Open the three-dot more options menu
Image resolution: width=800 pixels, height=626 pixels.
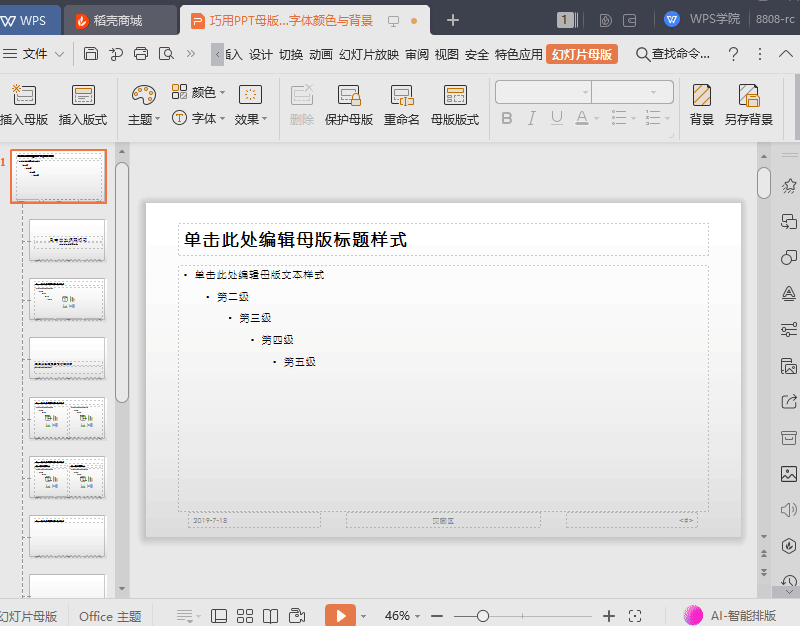click(x=760, y=54)
